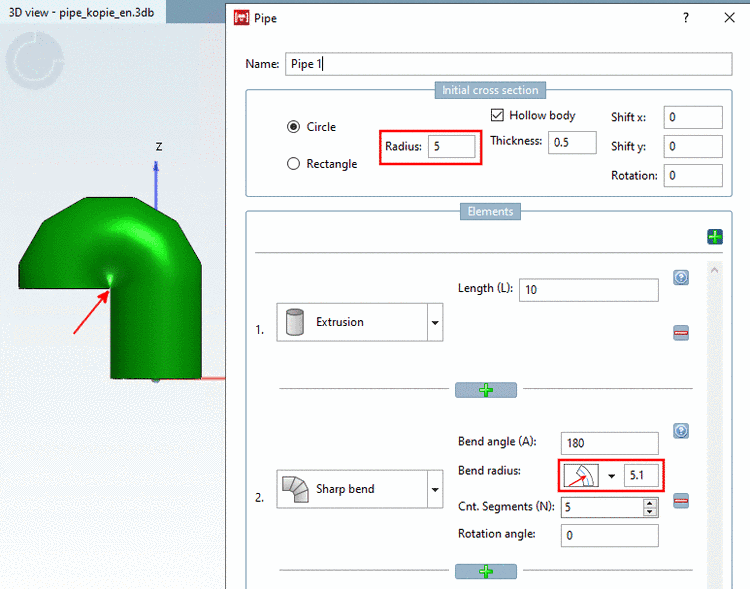
Task: Insert an element after Sharp bend using the plus bar
Action: pyautogui.click(x=485, y=571)
